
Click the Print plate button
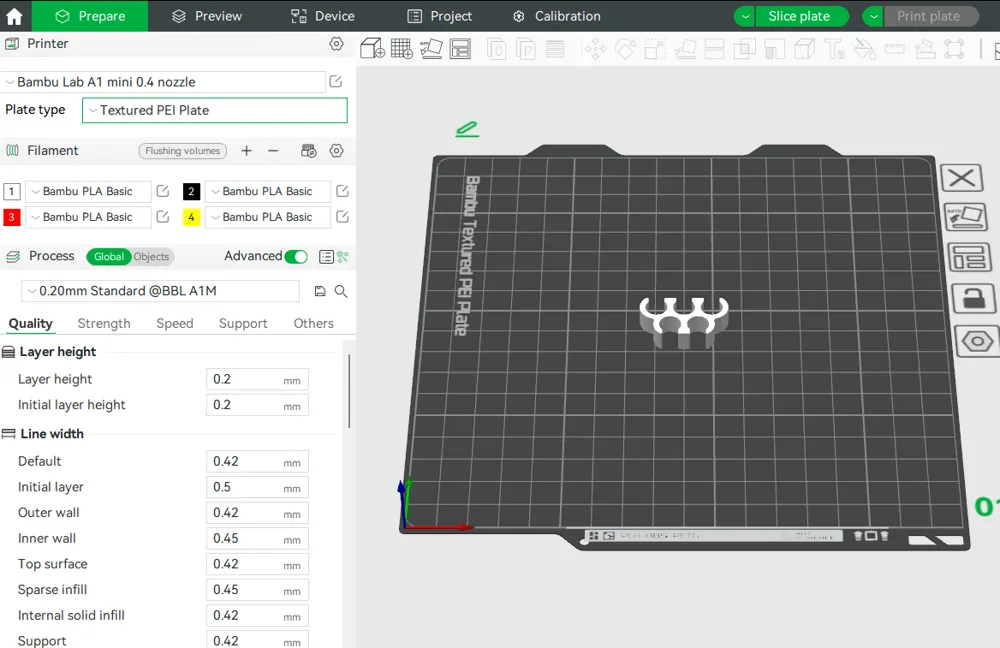(931, 16)
